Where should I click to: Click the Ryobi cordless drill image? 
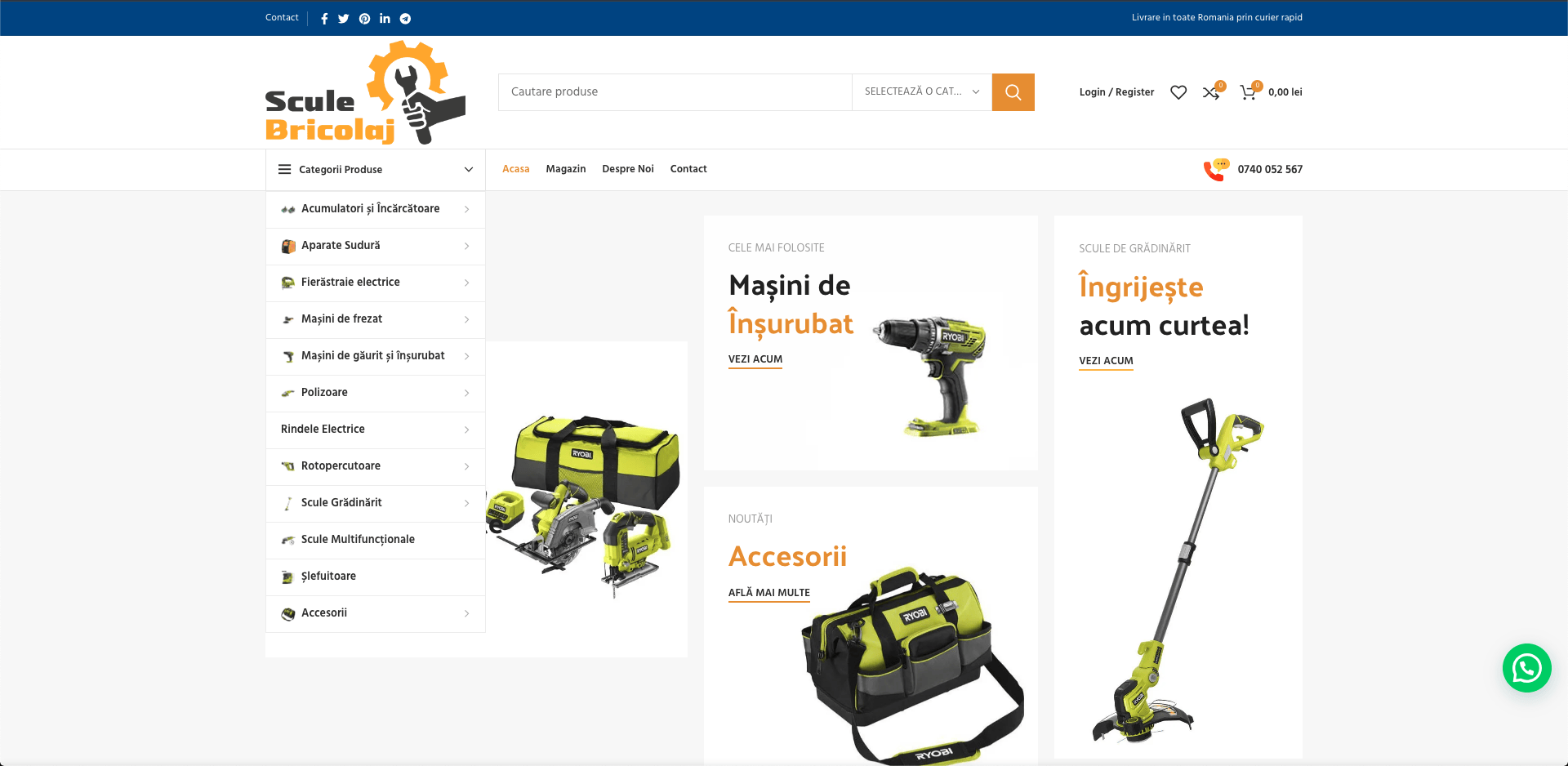pos(931,375)
